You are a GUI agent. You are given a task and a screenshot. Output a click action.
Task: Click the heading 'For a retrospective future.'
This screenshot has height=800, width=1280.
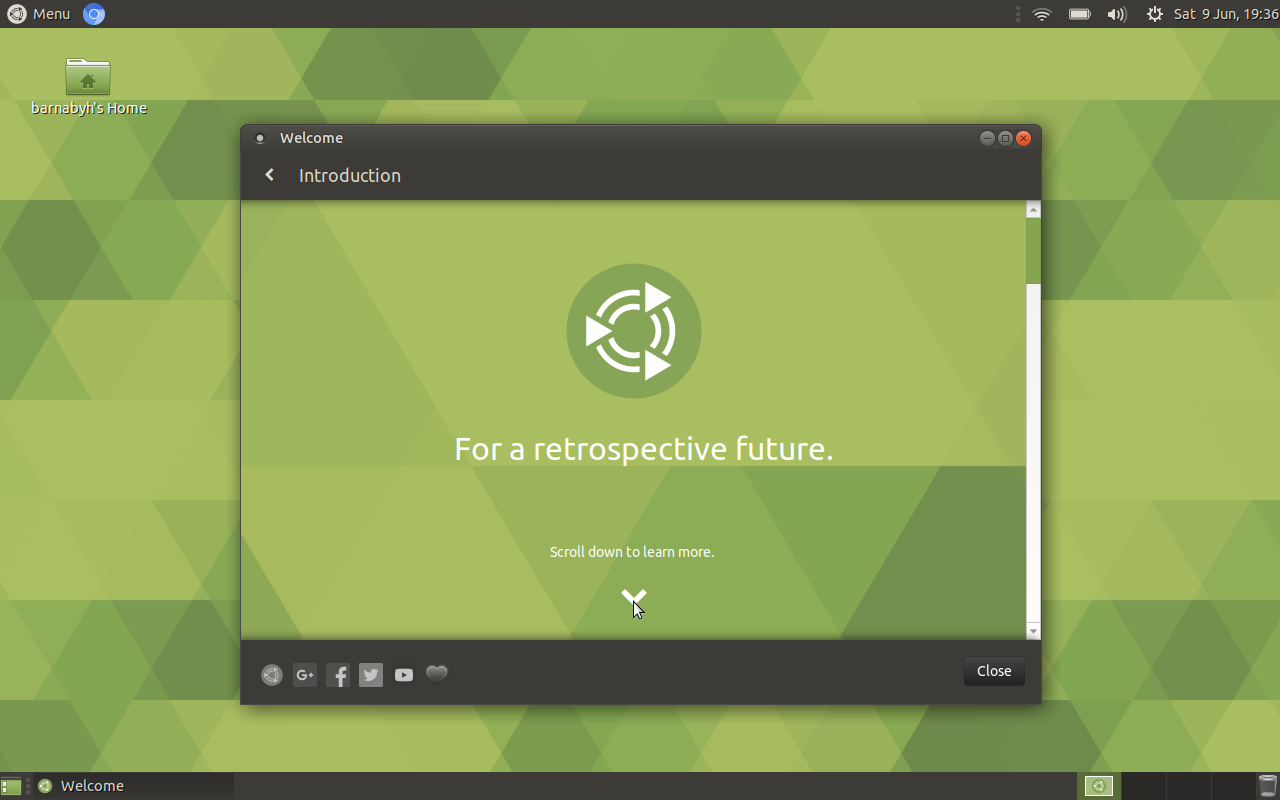tap(644, 449)
